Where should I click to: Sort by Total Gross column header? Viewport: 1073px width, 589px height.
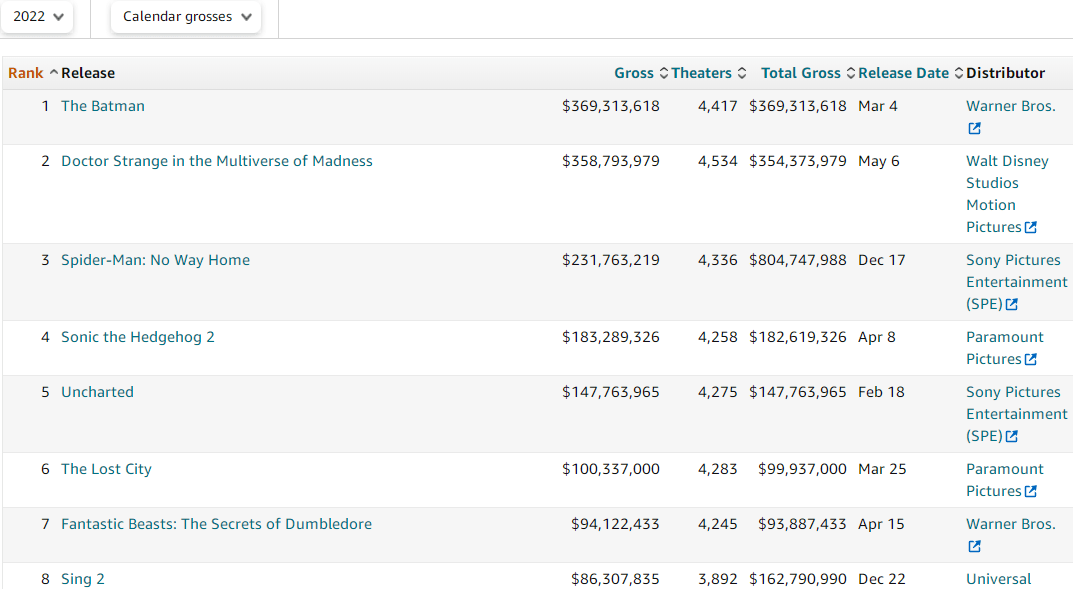[x=801, y=73]
